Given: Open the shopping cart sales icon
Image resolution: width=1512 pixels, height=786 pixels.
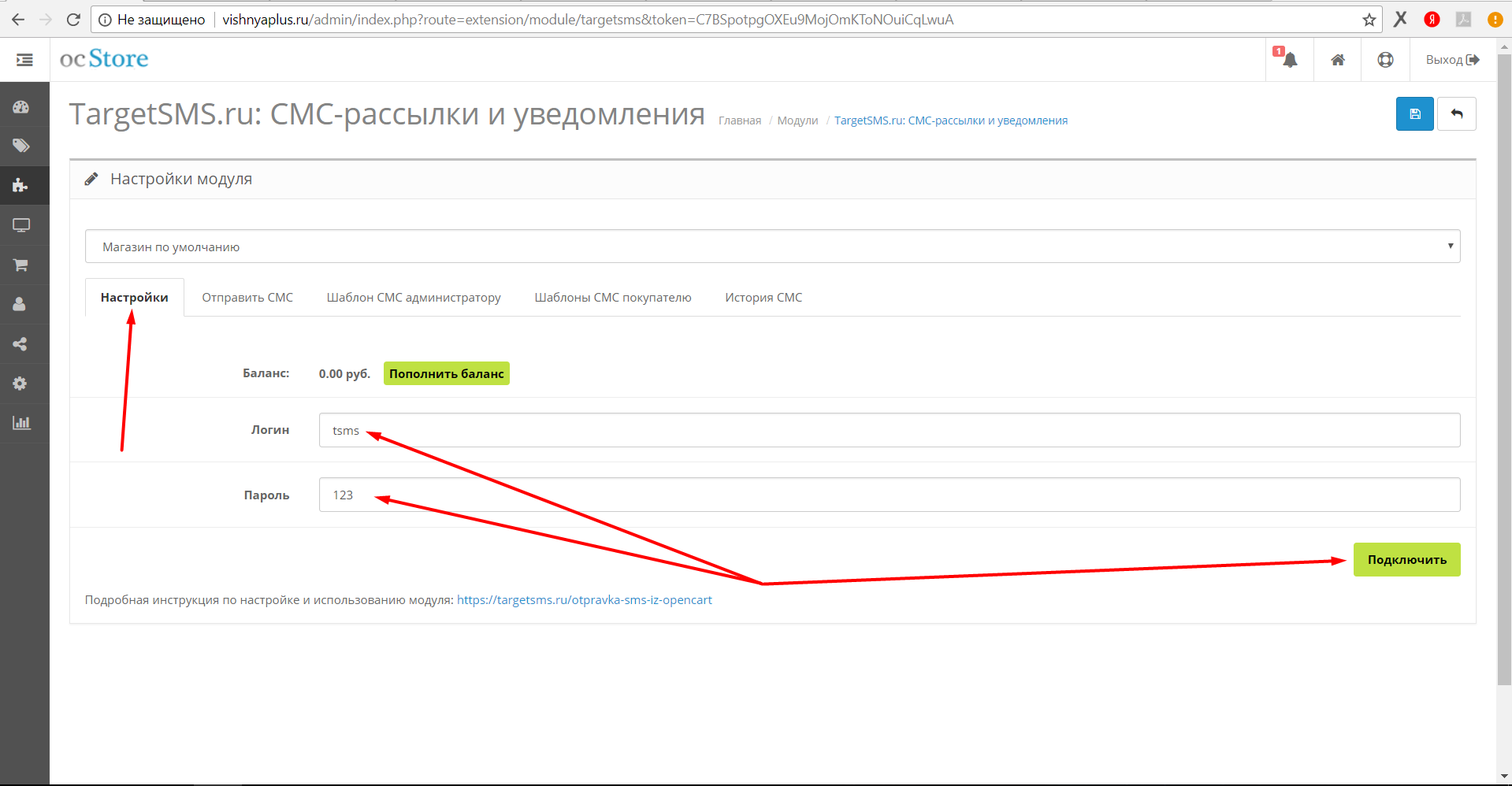Looking at the screenshot, I should 21,265.
